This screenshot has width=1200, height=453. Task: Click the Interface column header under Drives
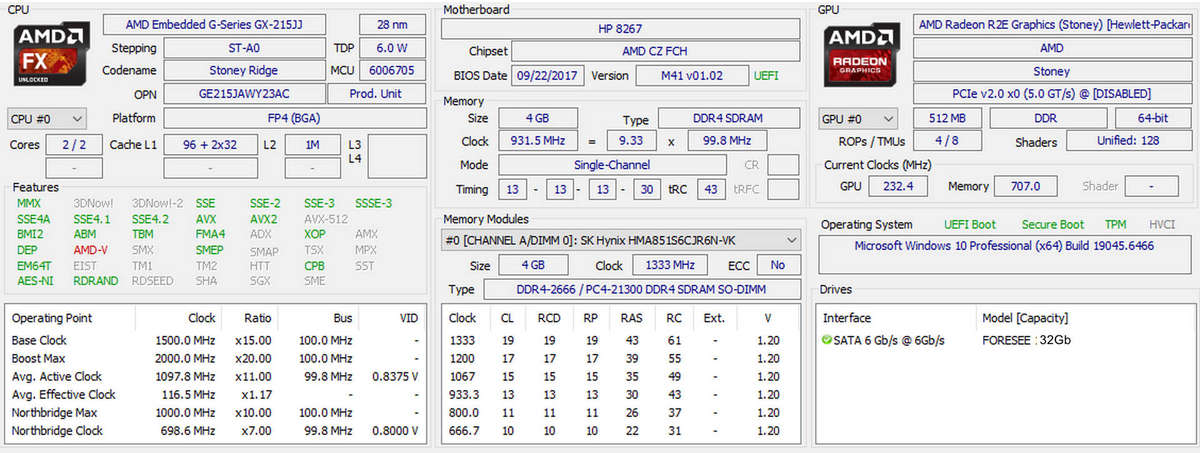coord(847,318)
